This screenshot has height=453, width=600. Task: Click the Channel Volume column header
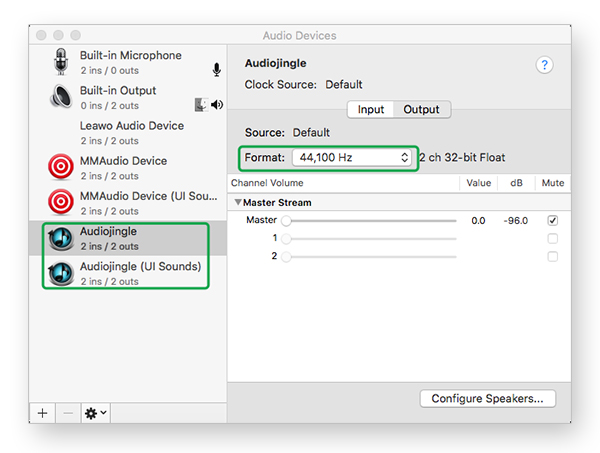[267, 183]
